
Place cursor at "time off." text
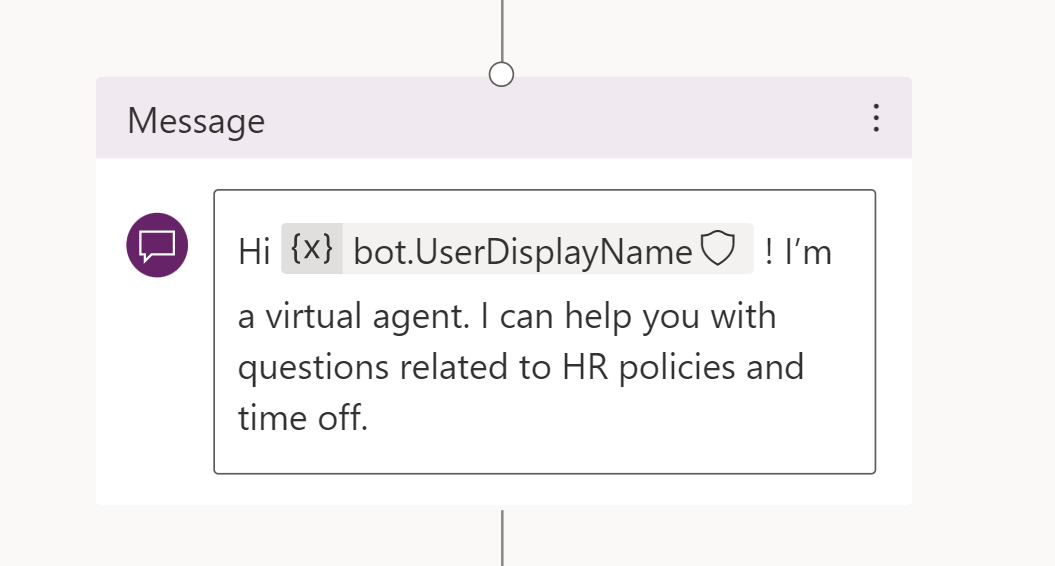click(x=303, y=416)
